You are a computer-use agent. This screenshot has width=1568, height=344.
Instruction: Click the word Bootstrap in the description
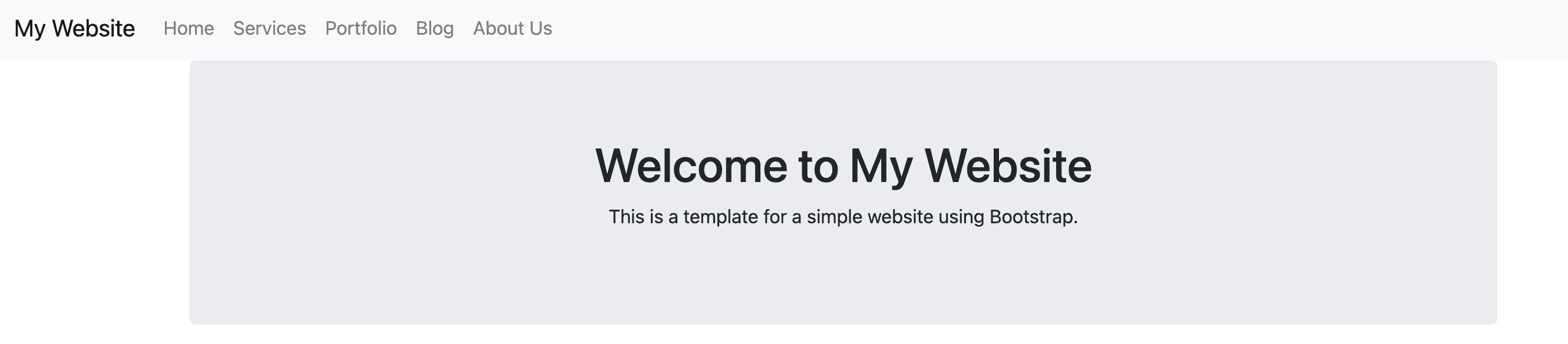(1033, 217)
